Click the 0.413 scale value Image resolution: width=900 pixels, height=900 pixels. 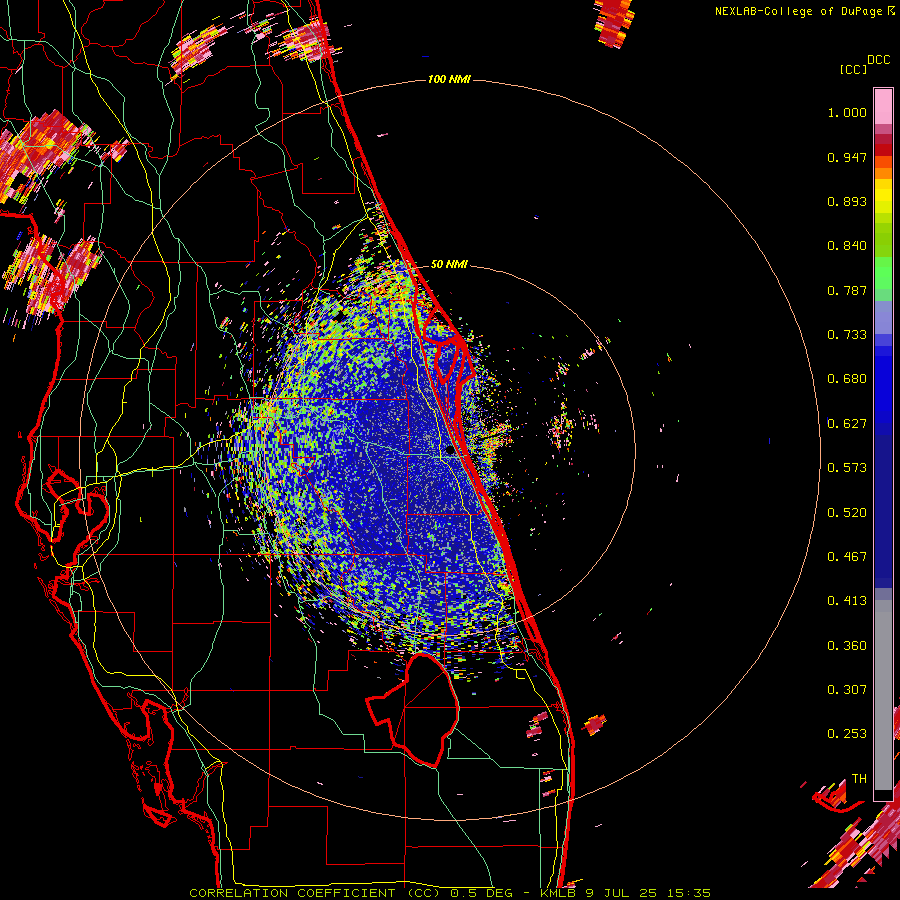coord(847,601)
